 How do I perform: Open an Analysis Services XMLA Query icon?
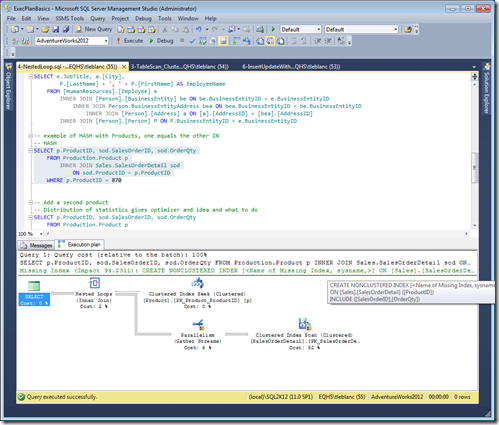pyautogui.click(x=152, y=29)
